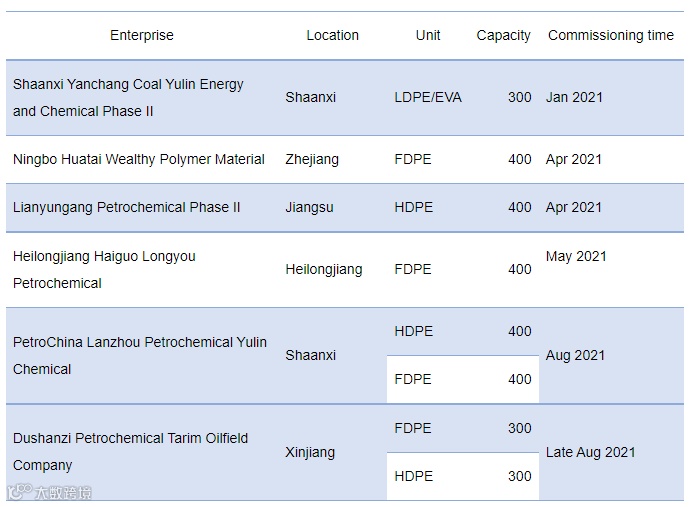689x507 pixels.
Task: Click Lianyungang Petrochemical Phase II entry
Action: tap(127, 207)
